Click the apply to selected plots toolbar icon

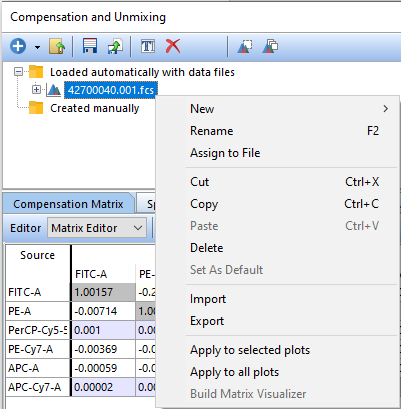245,46
